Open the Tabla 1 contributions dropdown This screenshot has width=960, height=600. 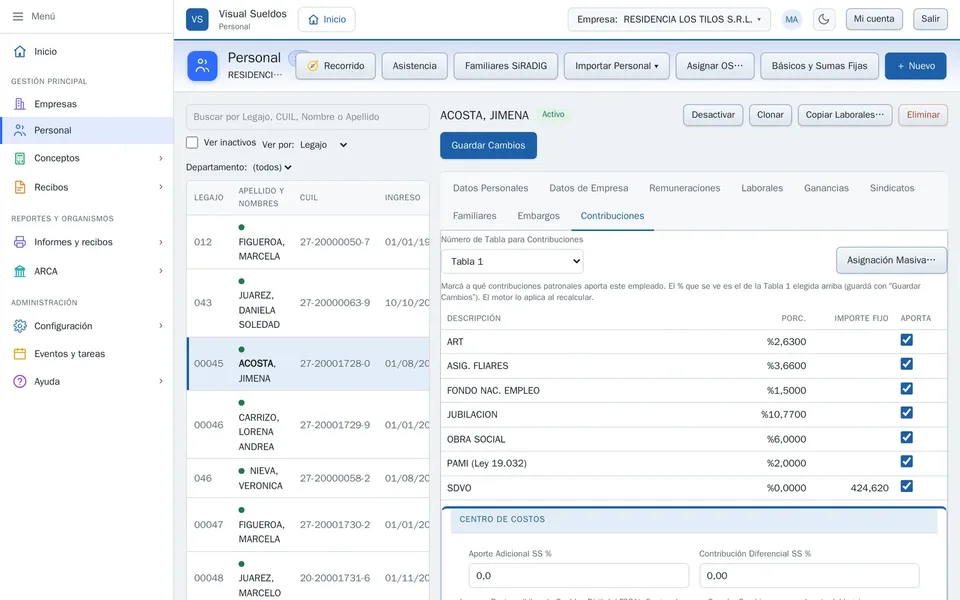coord(512,261)
